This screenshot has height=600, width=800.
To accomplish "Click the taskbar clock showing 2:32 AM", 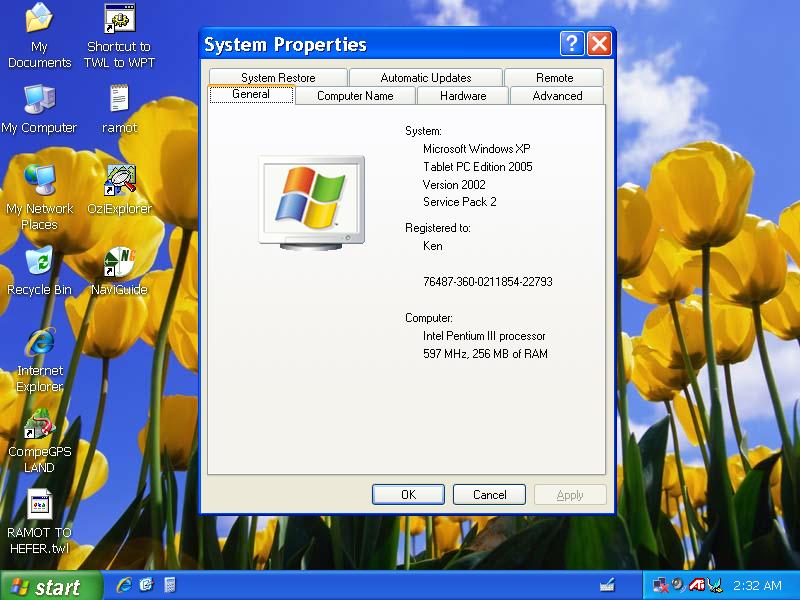I will pyautogui.click(x=757, y=586).
